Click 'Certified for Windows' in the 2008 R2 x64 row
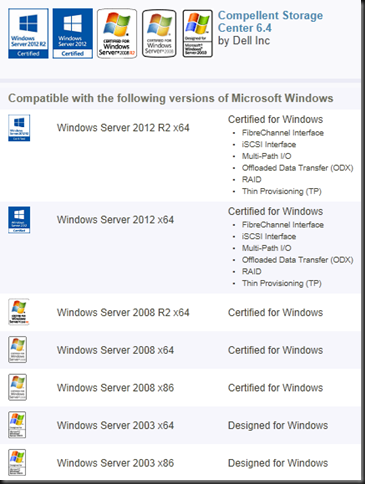Viewport: 365px width, 484px height. tap(275, 312)
